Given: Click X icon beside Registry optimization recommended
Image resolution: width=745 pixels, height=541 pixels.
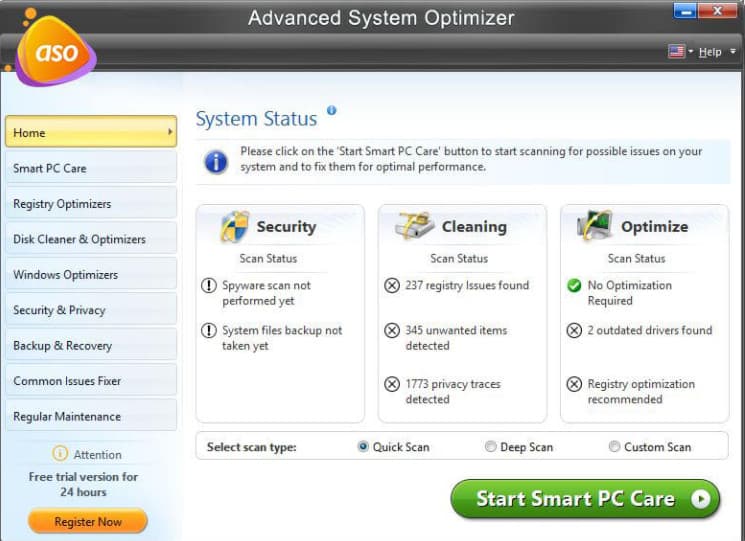Looking at the screenshot, I should point(574,384).
